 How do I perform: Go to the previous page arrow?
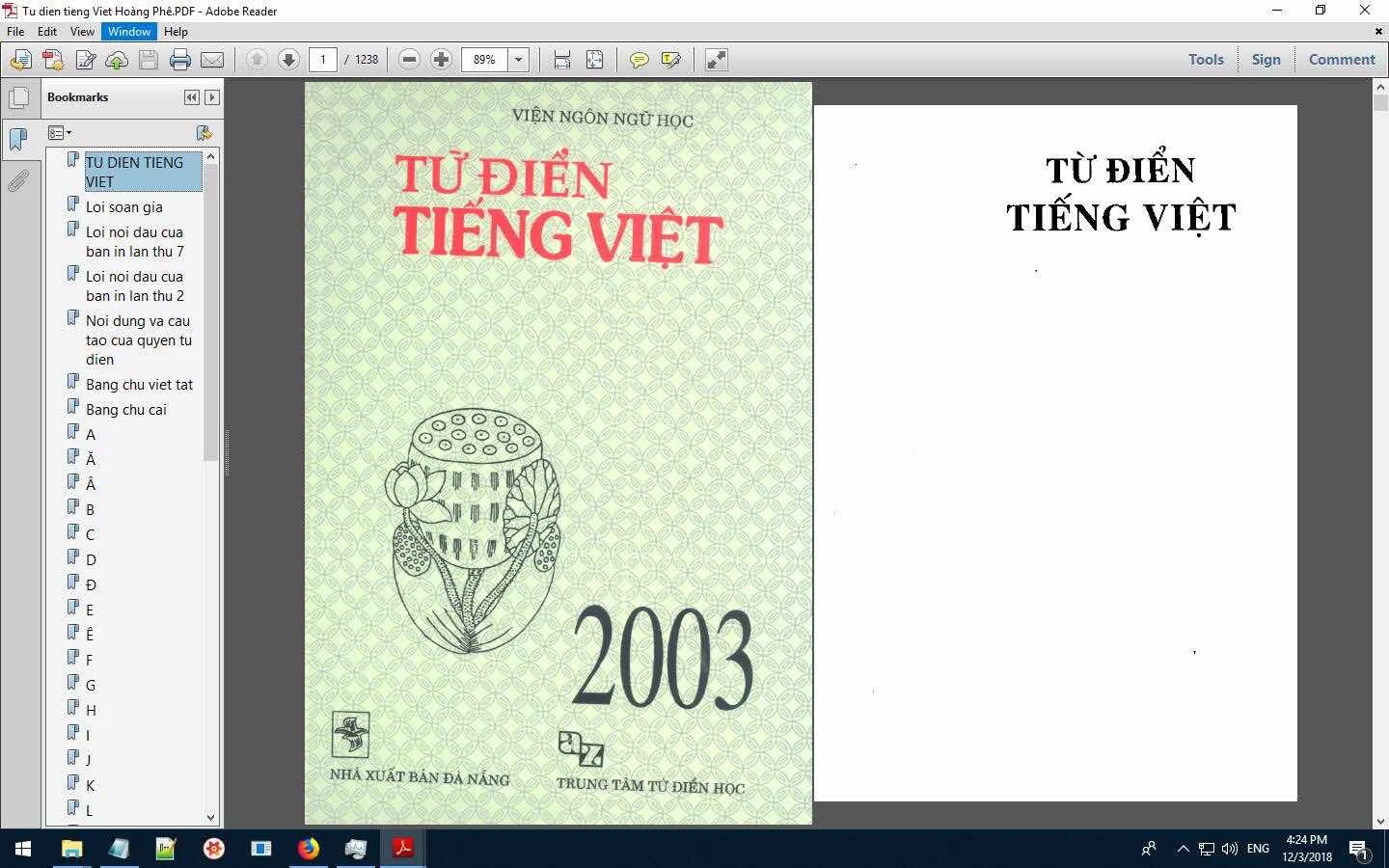(257, 60)
